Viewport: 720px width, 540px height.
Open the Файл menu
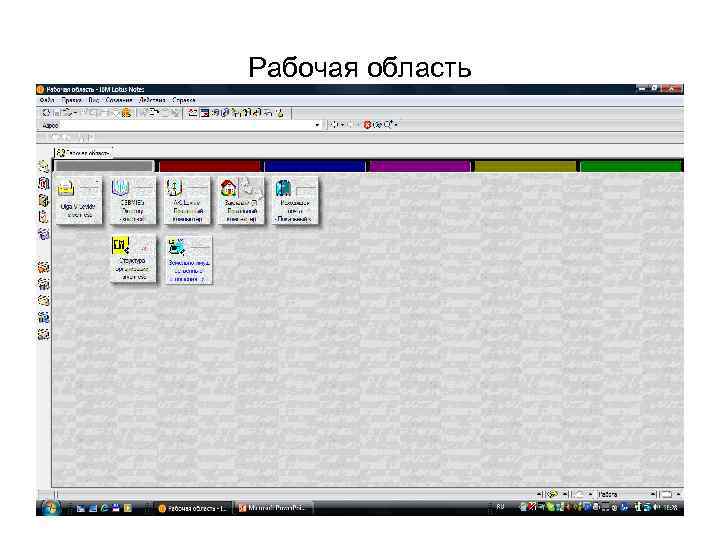pos(47,100)
